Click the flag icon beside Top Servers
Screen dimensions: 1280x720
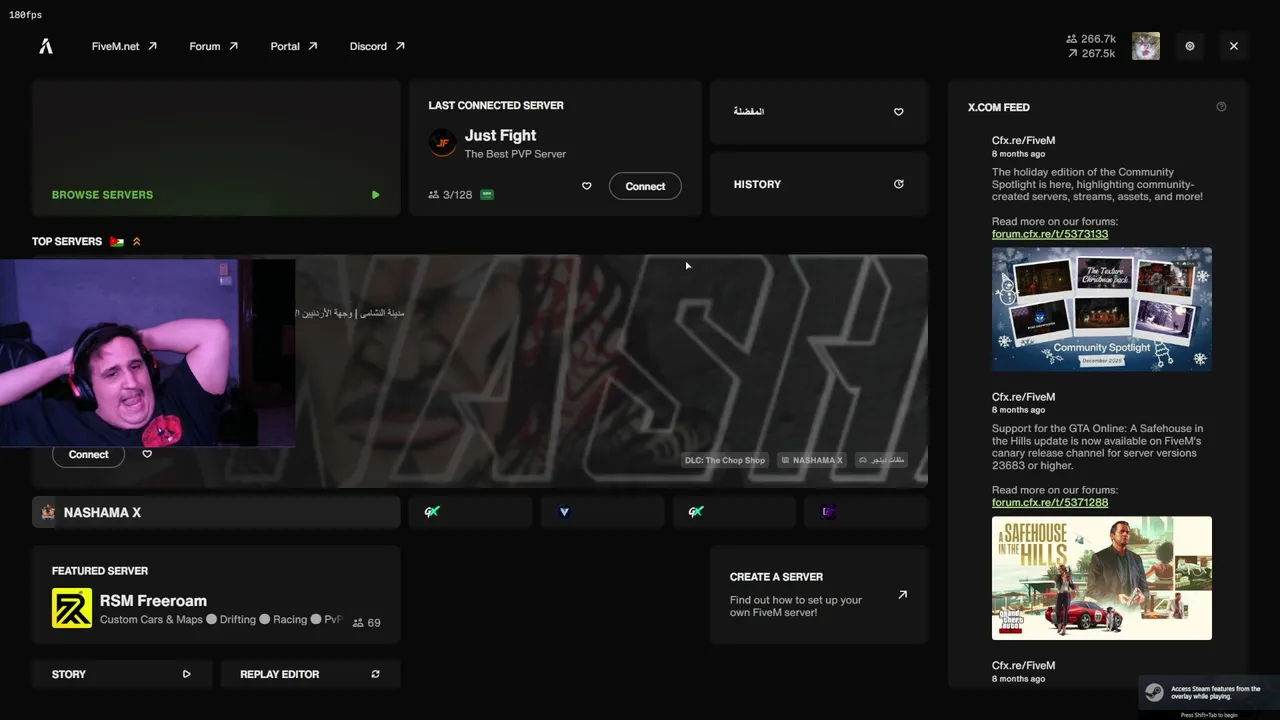(117, 242)
